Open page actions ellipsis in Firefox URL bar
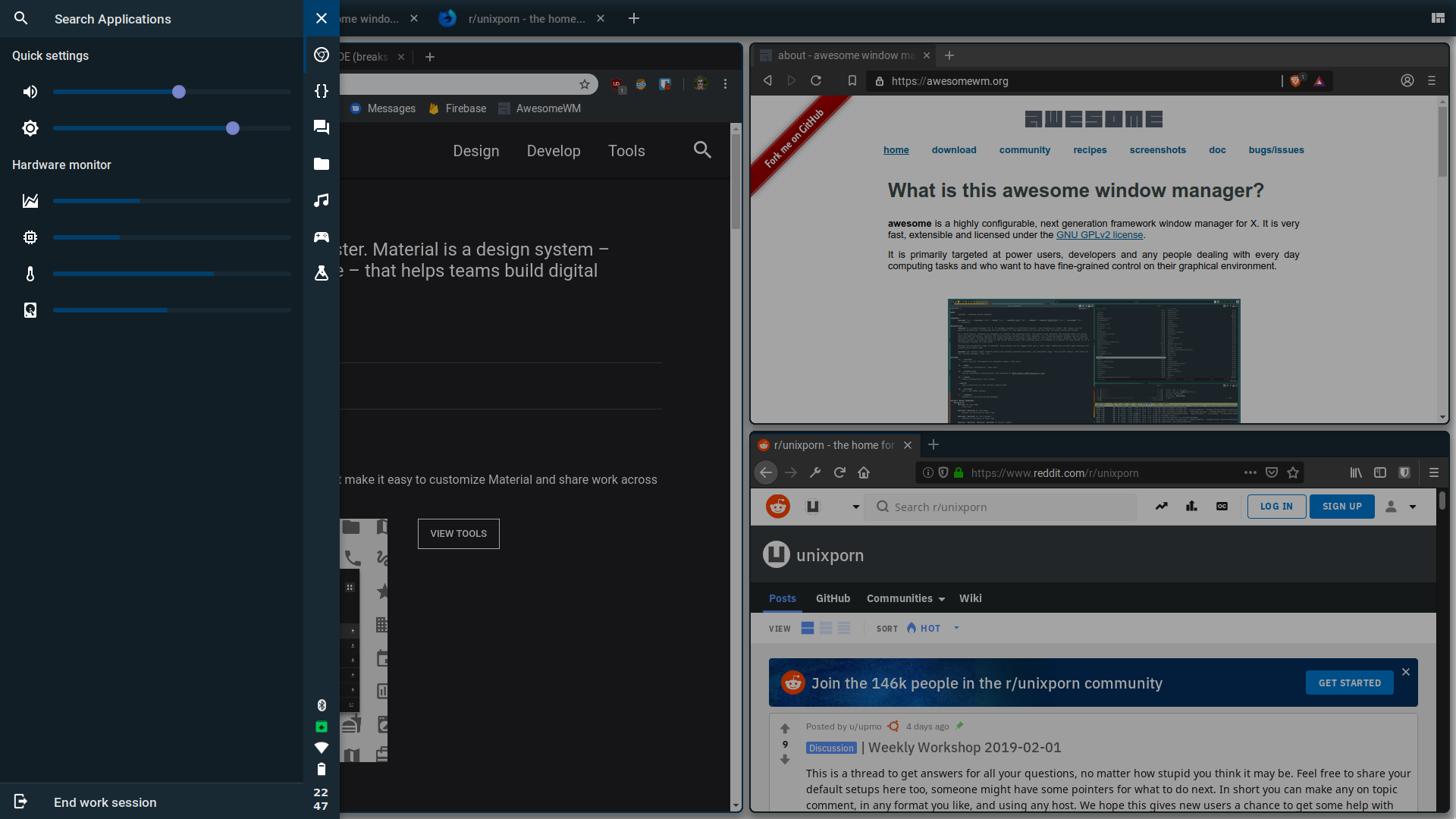1456x819 pixels. tap(1250, 472)
